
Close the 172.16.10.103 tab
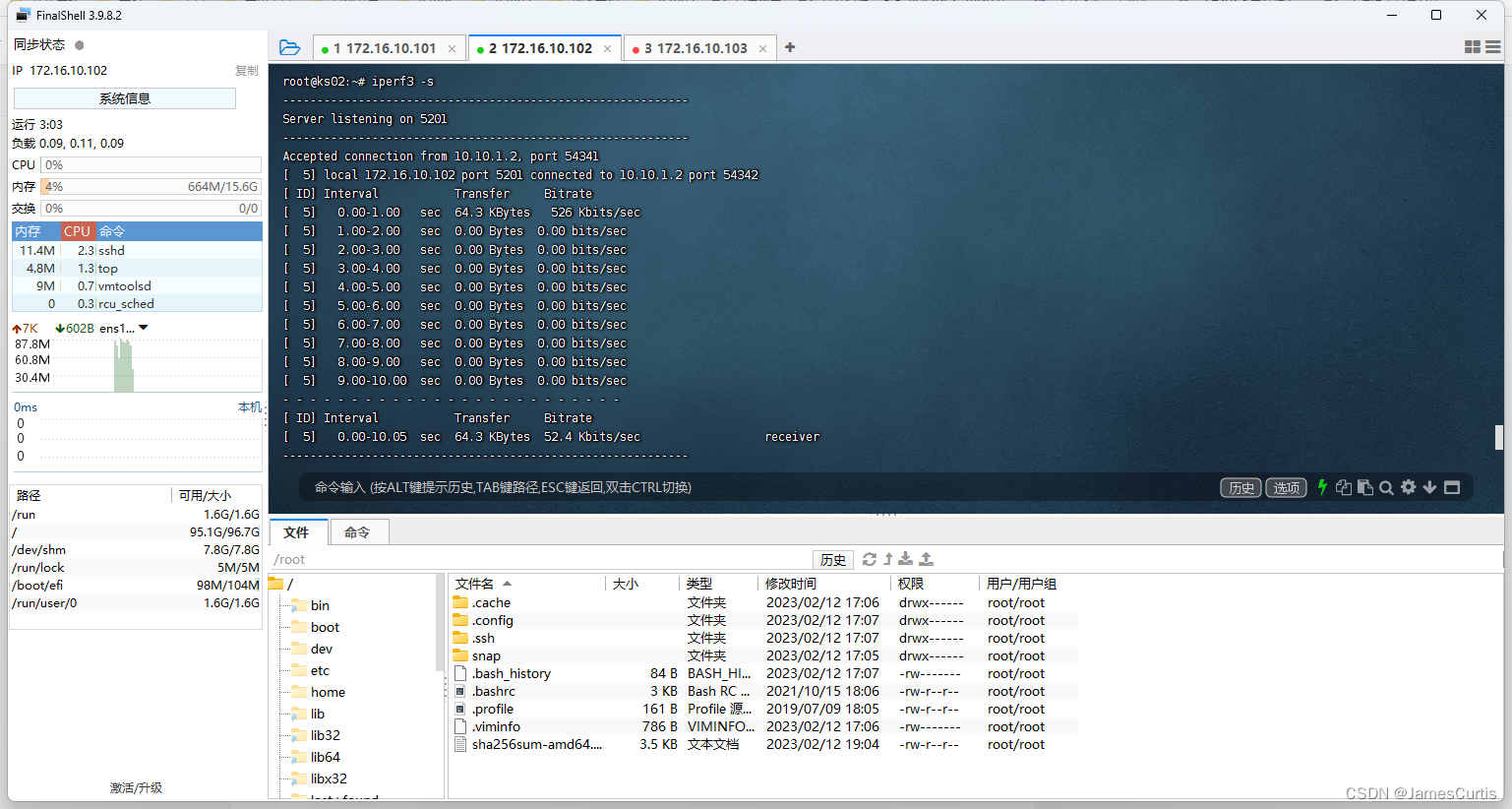[763, 48]
